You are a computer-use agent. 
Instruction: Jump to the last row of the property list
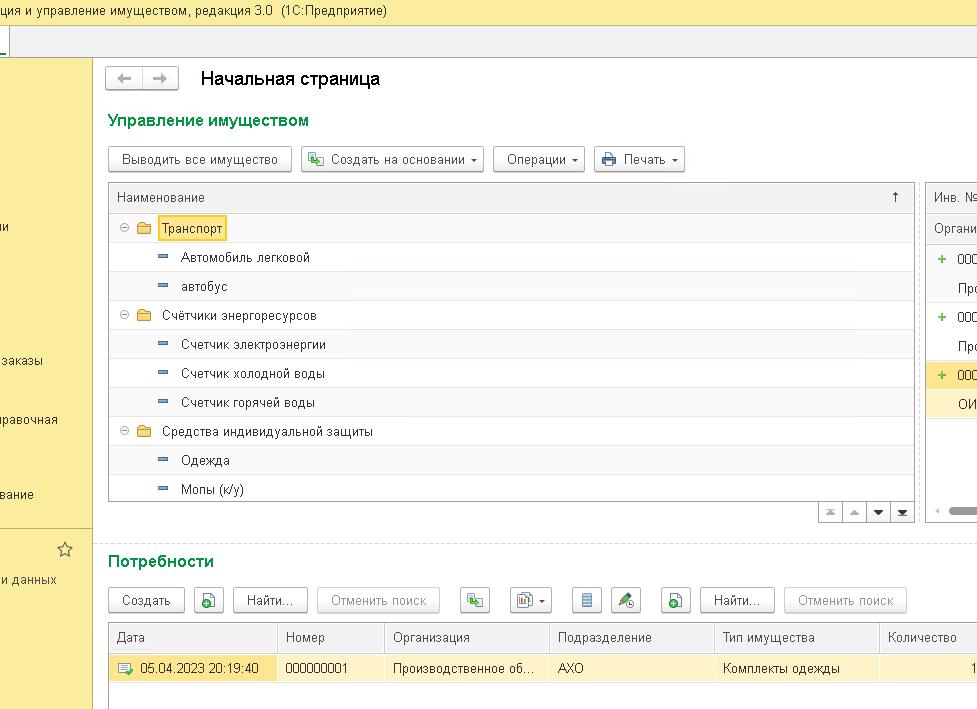tap(902, 512)
